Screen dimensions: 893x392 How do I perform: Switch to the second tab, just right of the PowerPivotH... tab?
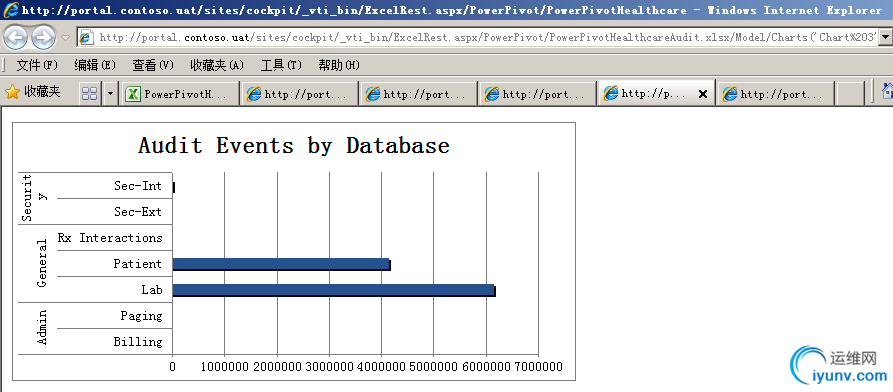point(300,94)
